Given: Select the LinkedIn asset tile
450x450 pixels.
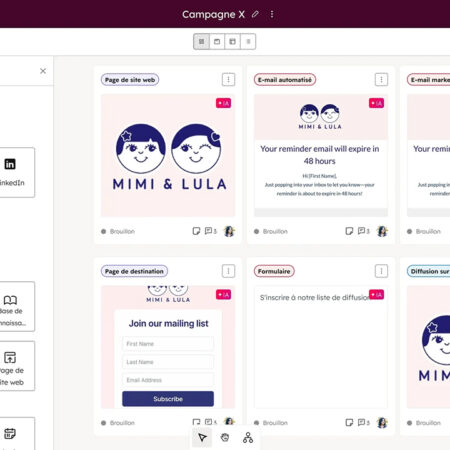Looking at the screenshot, I should click(x=17, y=173).
